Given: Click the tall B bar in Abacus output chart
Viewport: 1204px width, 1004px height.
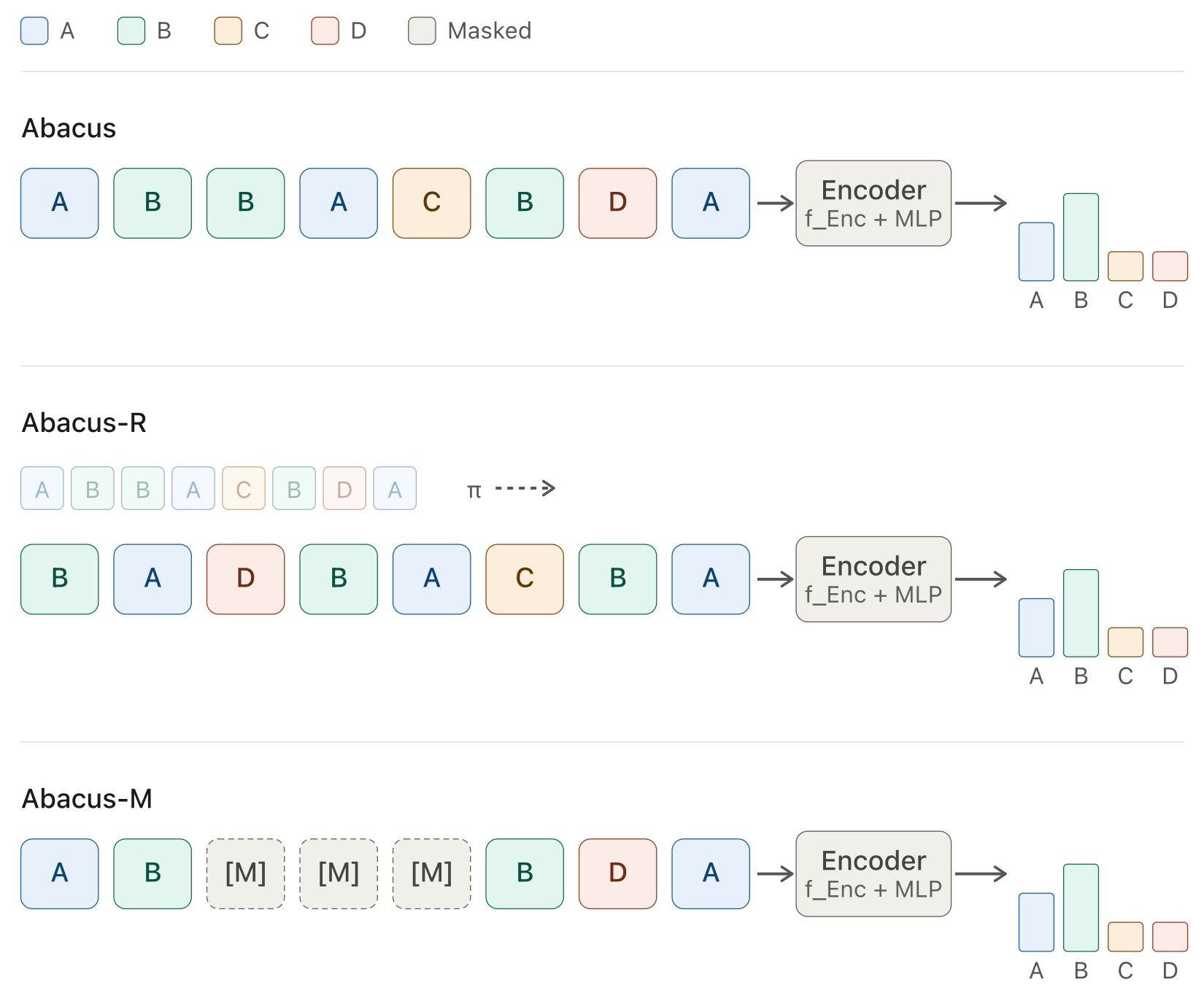Looking at the screenshot, I should coord(1081,237).
